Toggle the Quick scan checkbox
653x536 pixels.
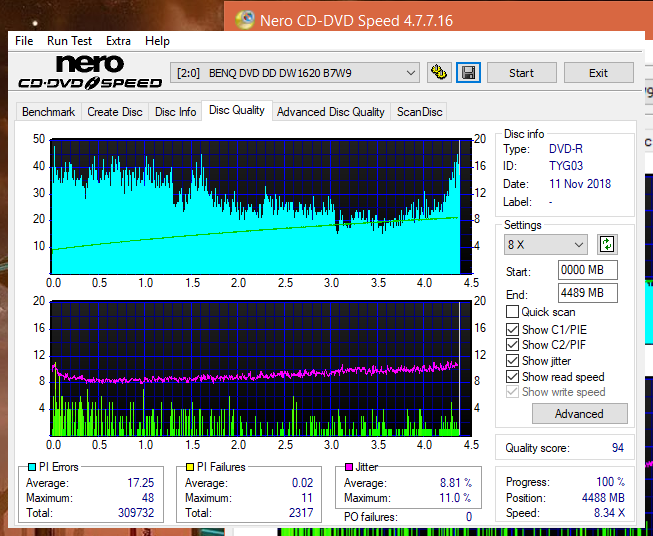tap(512, 312)
